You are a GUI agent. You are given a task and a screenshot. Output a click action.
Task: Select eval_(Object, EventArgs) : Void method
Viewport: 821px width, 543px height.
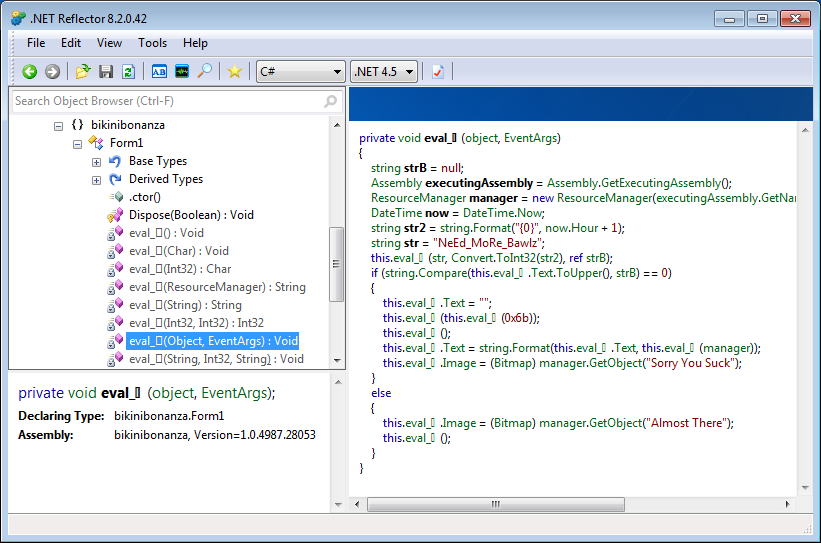pyautogui.click(x=213, y=341)
